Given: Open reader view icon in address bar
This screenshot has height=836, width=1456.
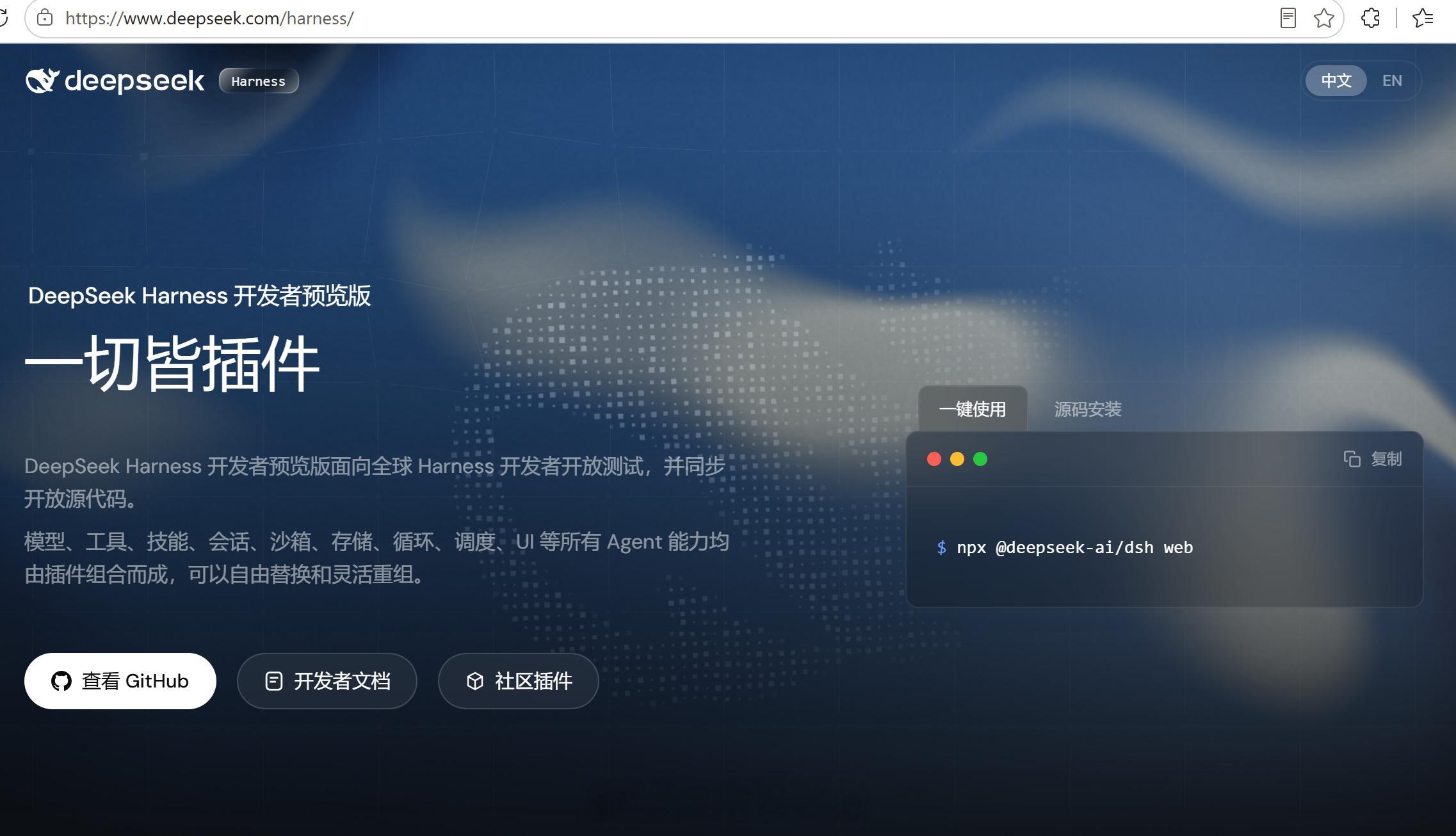Looking at the screenshot, I should click(1288, 18).
